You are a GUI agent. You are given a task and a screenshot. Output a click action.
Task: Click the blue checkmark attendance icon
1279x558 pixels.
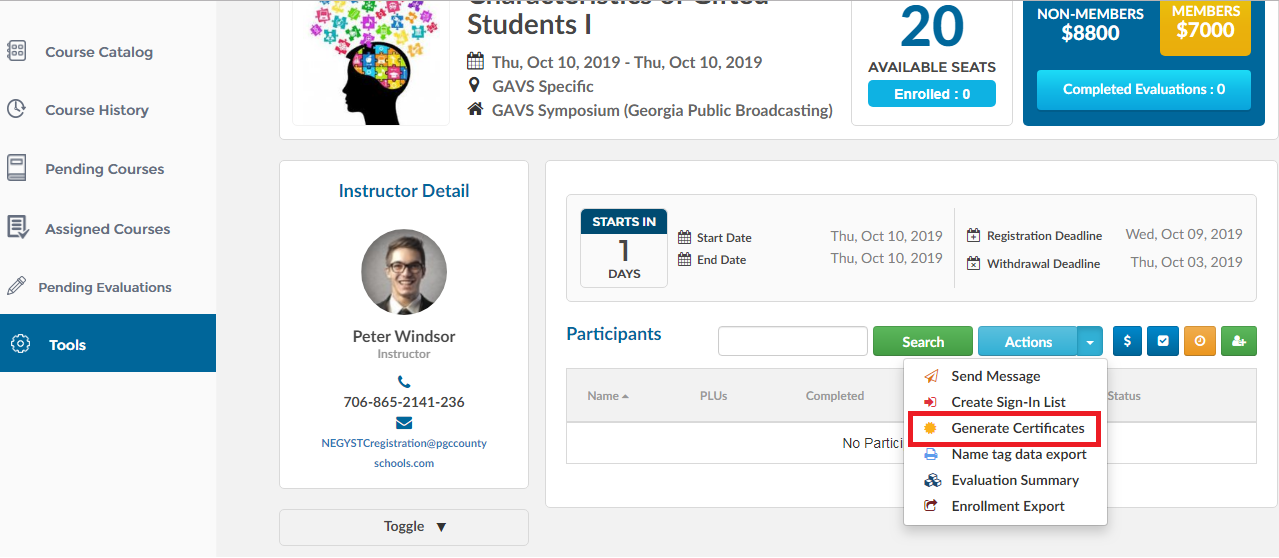[1163, 341]
